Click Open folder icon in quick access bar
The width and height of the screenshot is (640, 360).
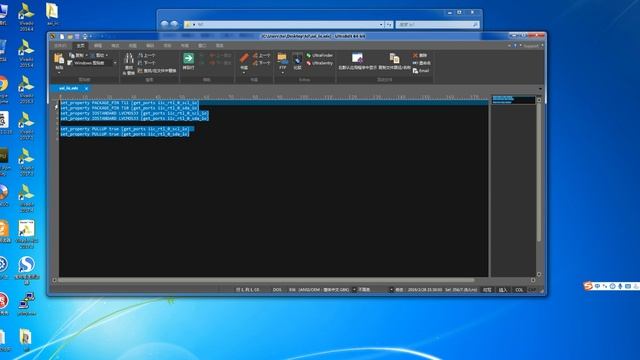pos(70,36)
